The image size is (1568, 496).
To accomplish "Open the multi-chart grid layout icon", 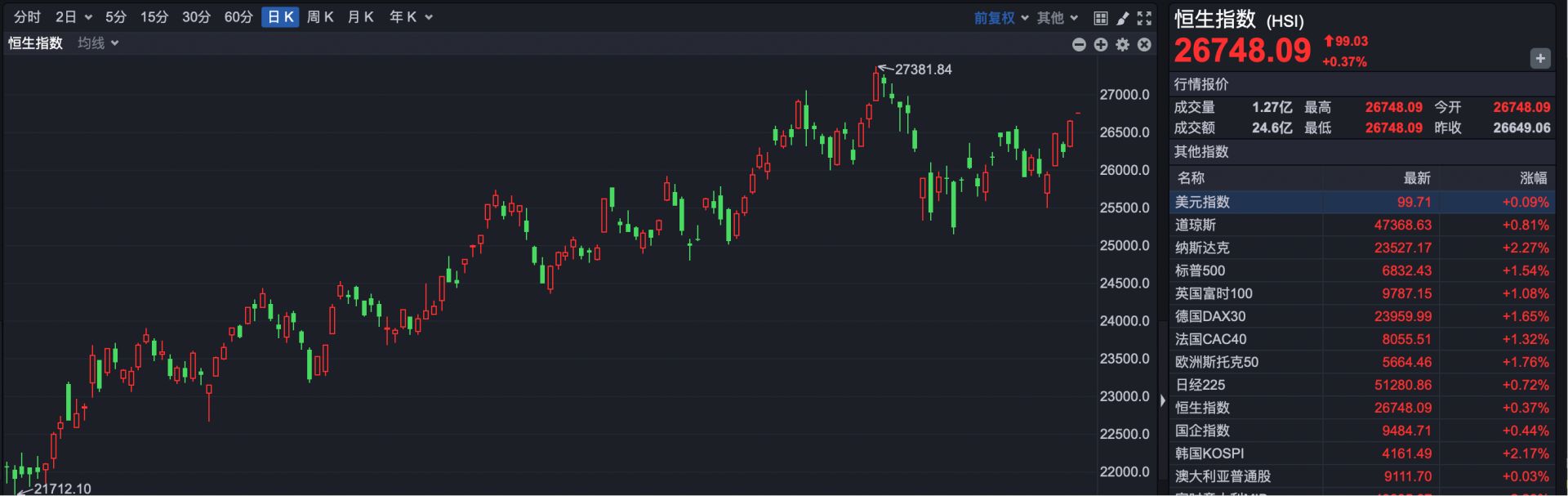I will tap(1101, 18).
